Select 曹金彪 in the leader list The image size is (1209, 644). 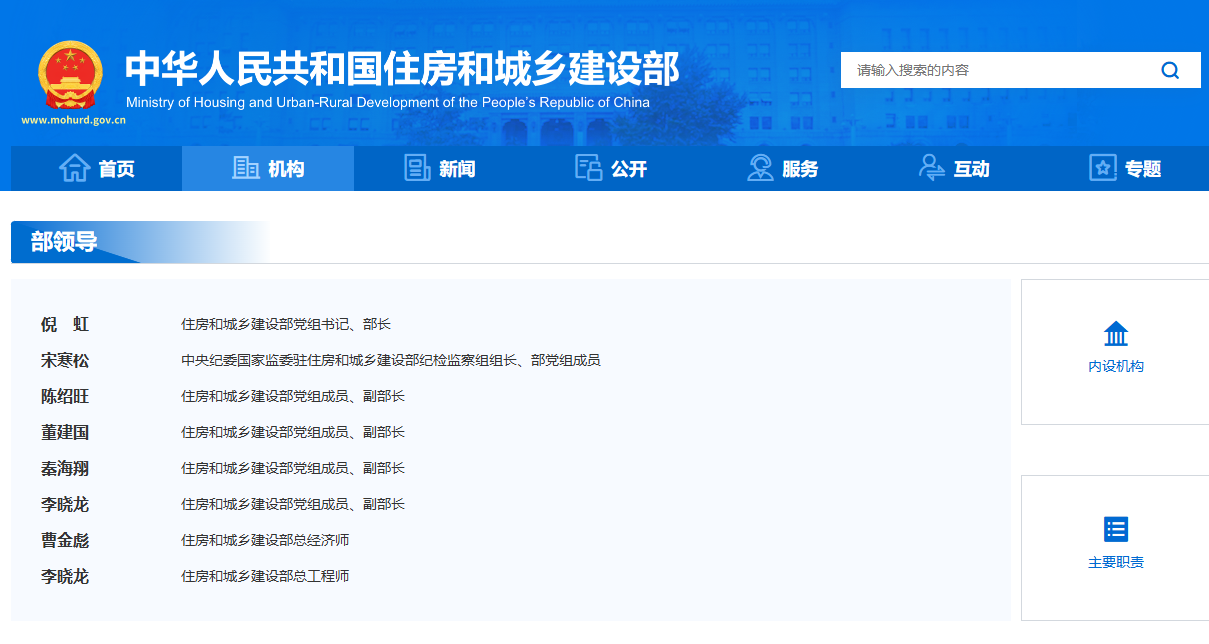click(65, 540)
